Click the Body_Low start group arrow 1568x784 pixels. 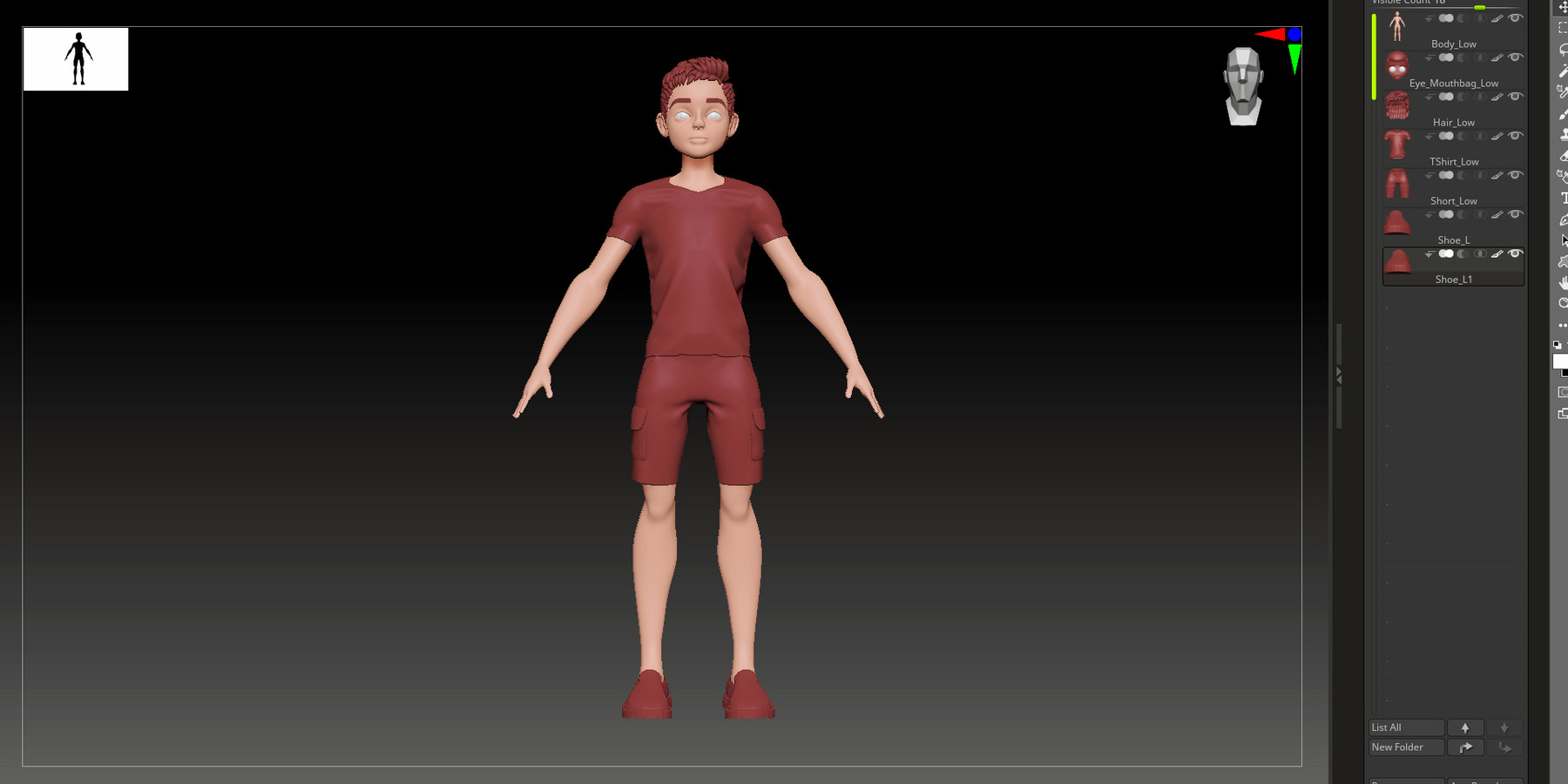coord(1429,18)
